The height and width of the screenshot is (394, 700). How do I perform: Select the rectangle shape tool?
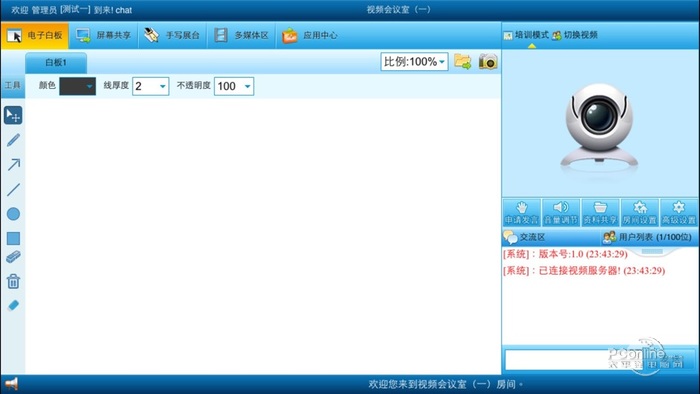[x=13, y=238]
